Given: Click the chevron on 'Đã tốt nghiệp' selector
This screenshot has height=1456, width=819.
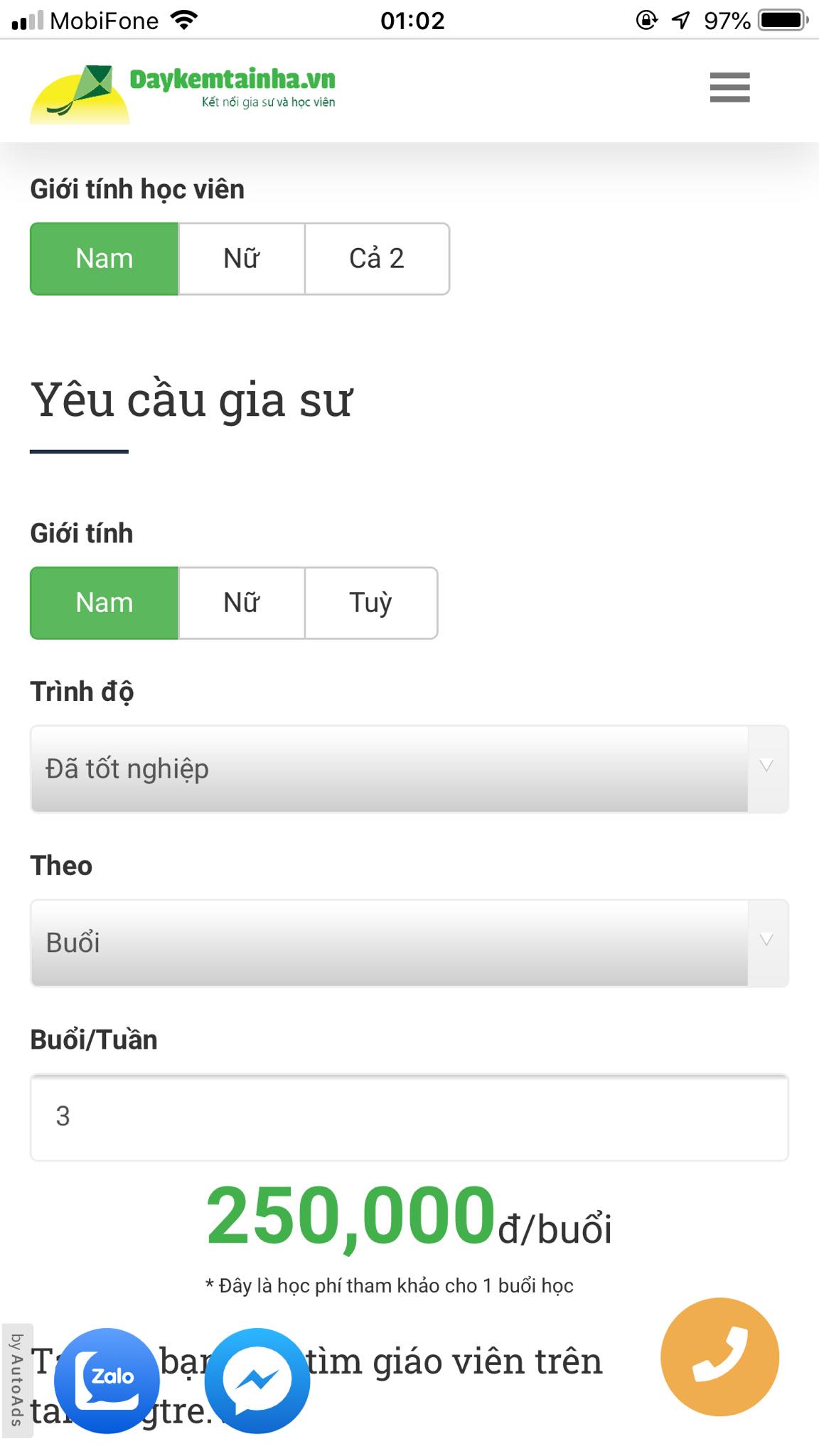Looking at the screenshot, I should click(766, 768).
